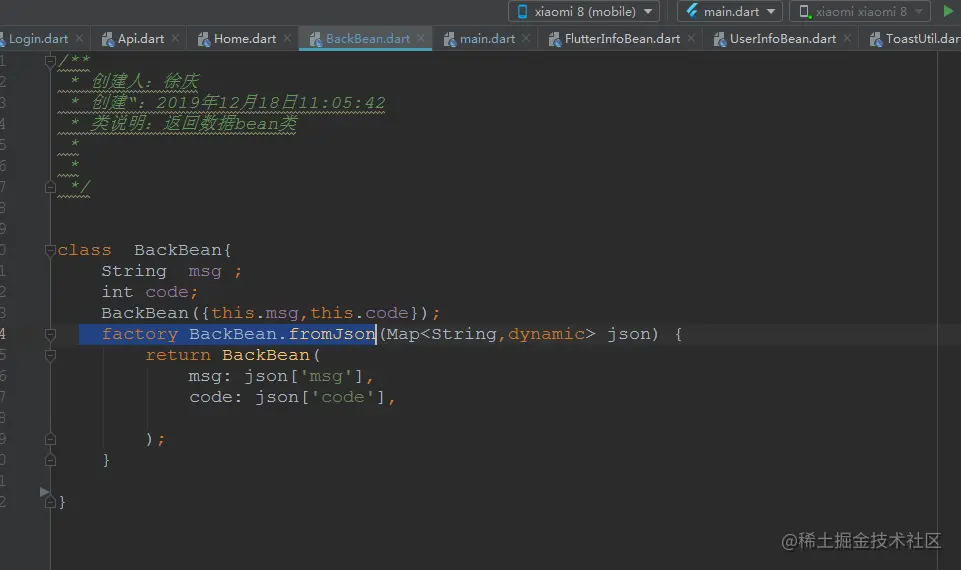Click 'this.code' in the BackBean constructor
This screenshot has width=961, height=570.
point(359,313)
